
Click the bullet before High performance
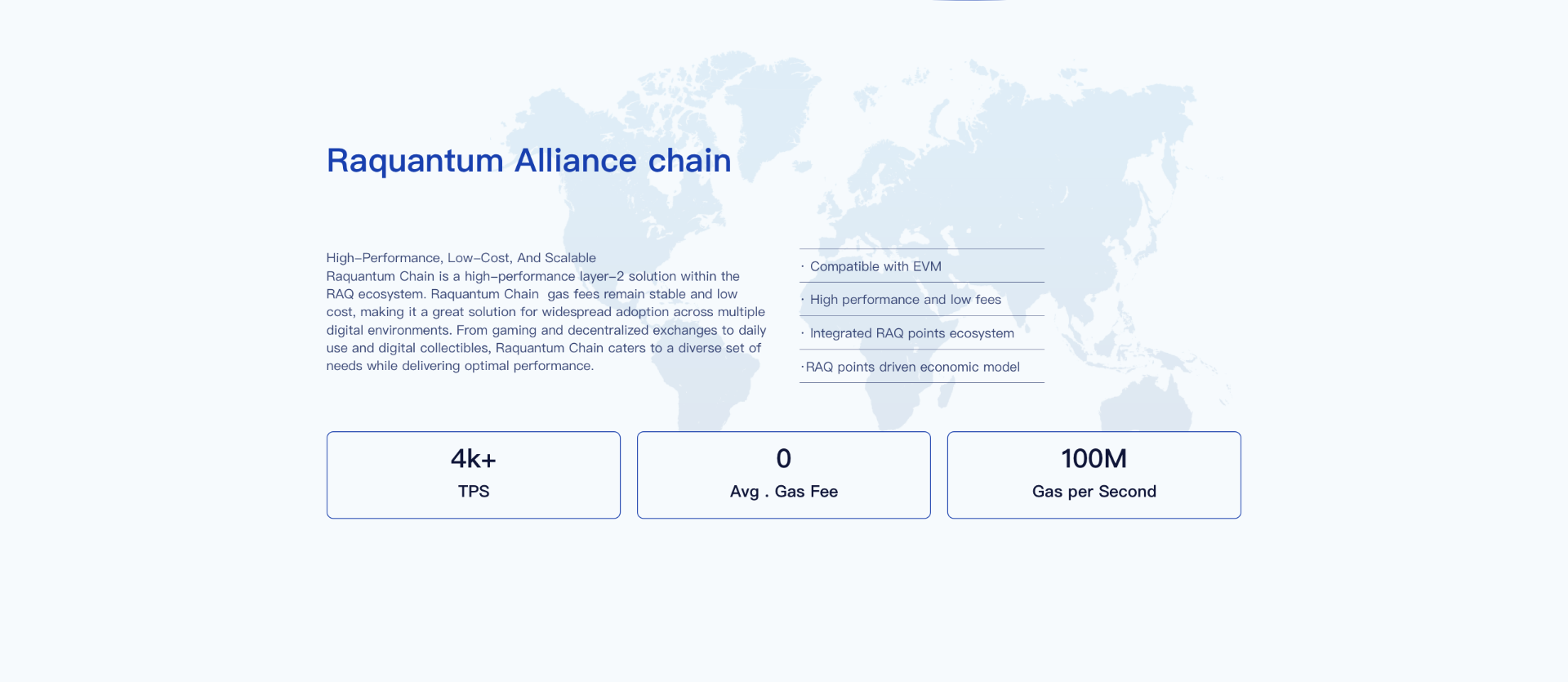803,300
